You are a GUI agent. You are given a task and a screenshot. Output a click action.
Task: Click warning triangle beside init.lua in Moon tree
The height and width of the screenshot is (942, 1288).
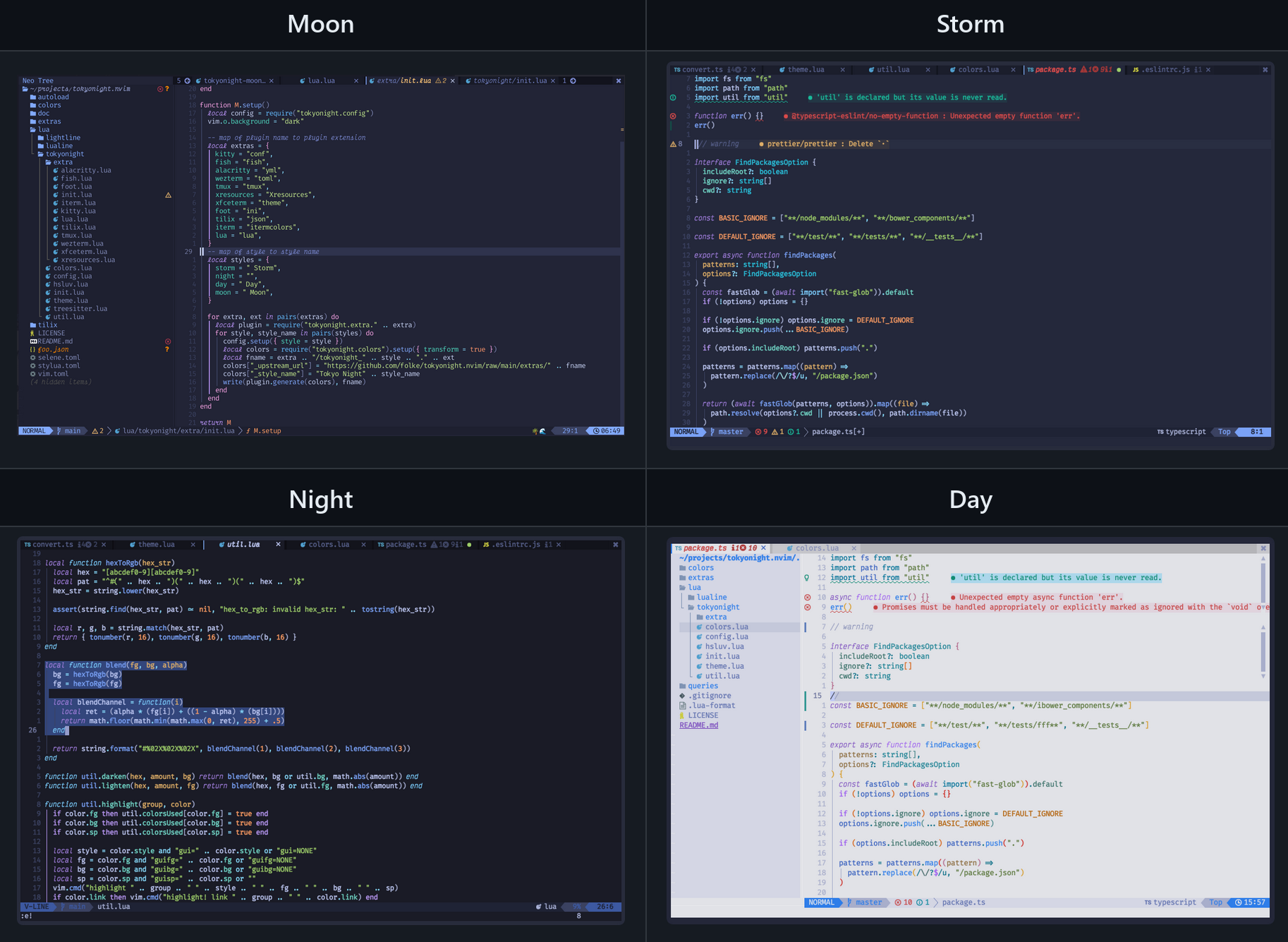(x=168, y=195)
